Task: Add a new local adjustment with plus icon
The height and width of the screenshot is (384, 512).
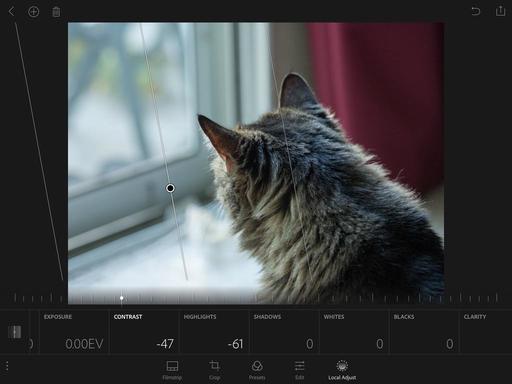Action: point(33,12)
